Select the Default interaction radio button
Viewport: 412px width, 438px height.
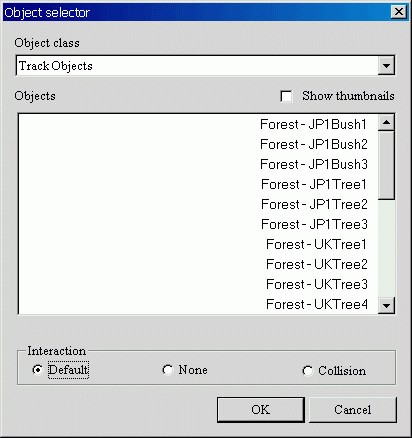[38, 370]
